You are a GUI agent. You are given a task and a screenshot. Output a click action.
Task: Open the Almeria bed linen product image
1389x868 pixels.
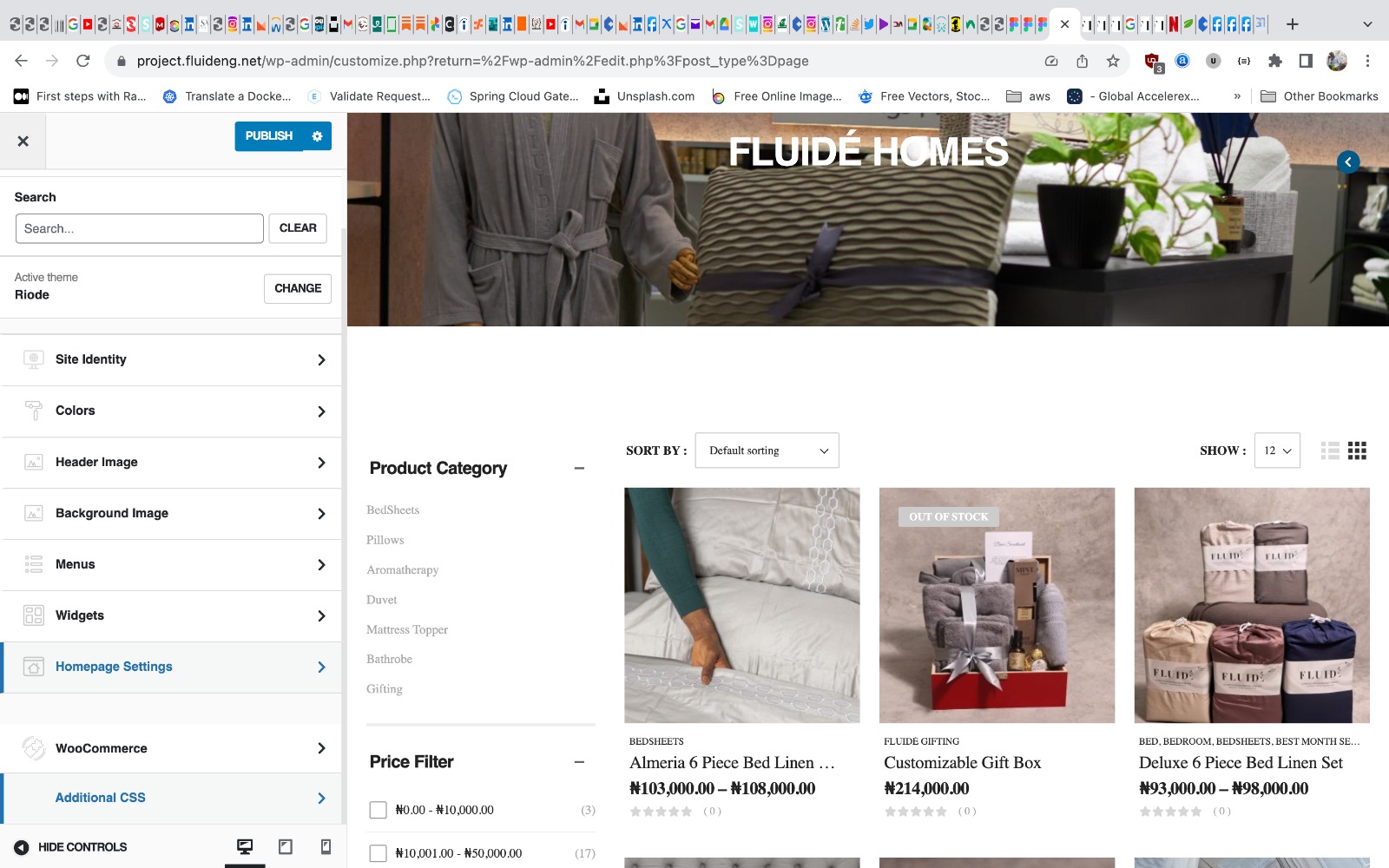click(742, 605)
